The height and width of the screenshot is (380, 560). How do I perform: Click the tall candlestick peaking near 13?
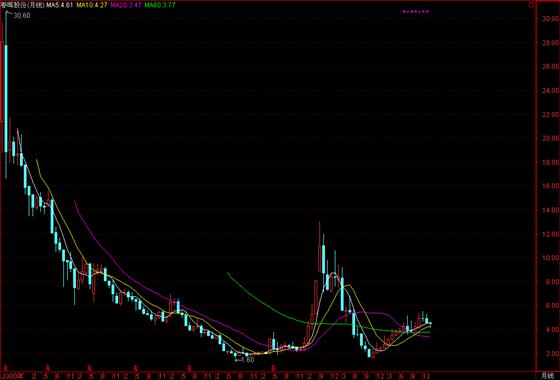320,247
